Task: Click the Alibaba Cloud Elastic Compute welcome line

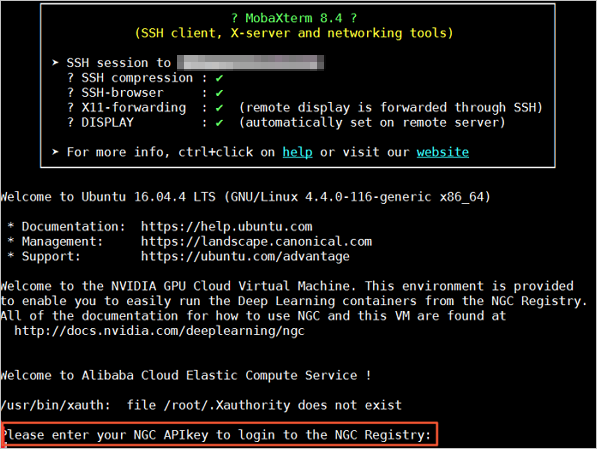Action: [186, 375]
